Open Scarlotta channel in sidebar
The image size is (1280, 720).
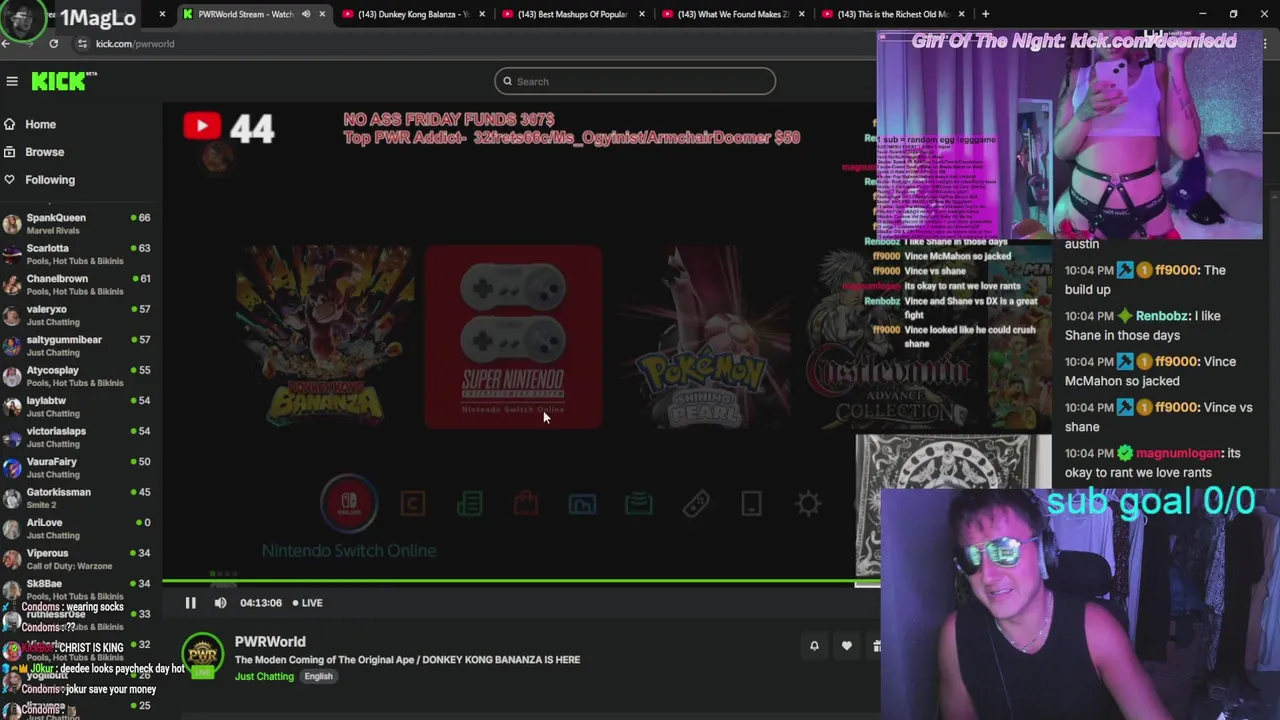coord(77,254)
